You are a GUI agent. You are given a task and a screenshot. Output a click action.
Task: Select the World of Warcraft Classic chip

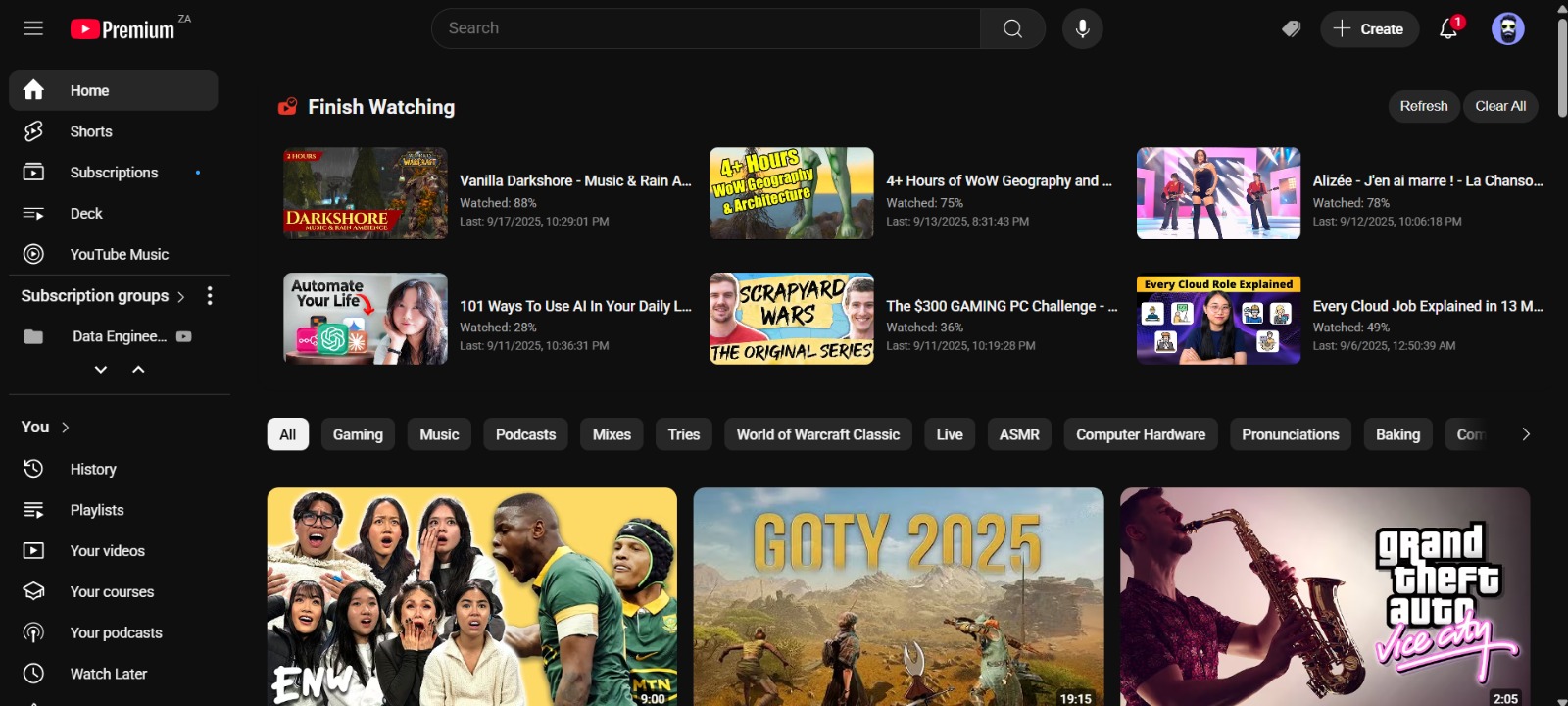818,434
